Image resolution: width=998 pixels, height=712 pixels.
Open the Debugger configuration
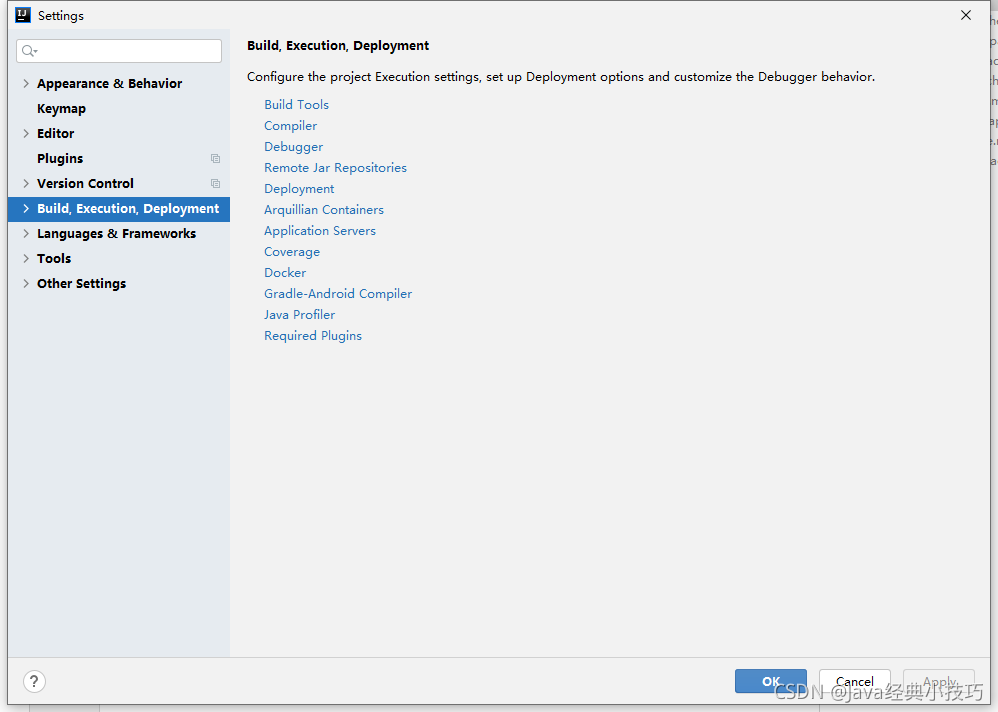pyautogui.click(x=293, y=146)
